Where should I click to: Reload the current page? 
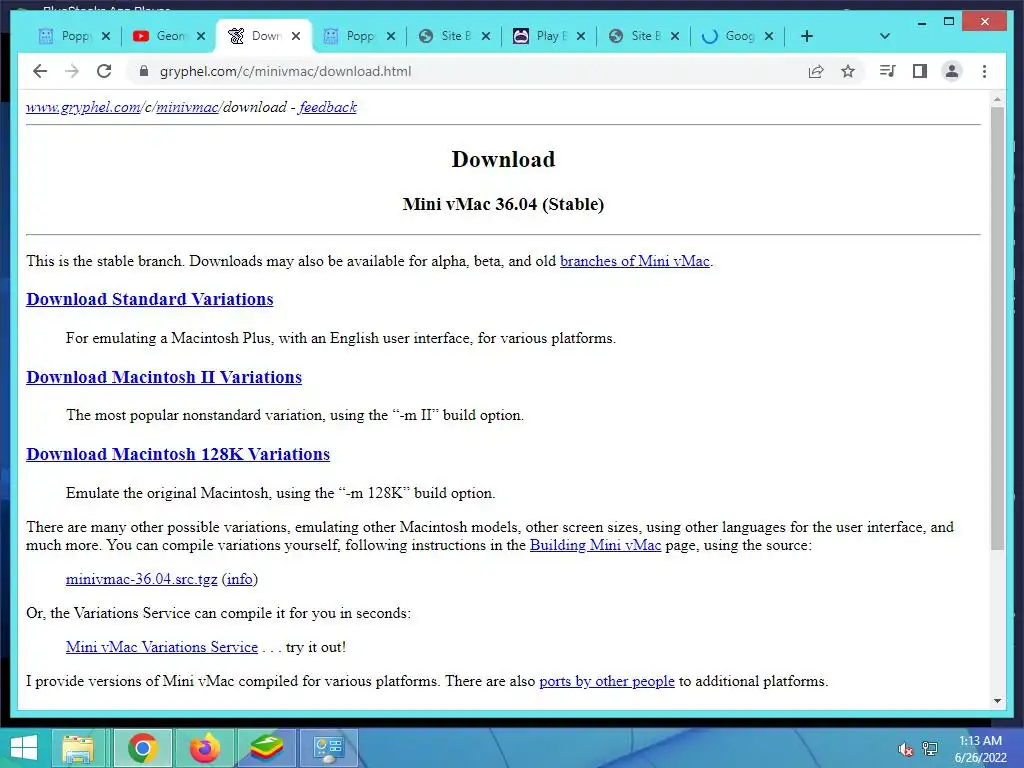pyautogui.click(x=104, y=71)
